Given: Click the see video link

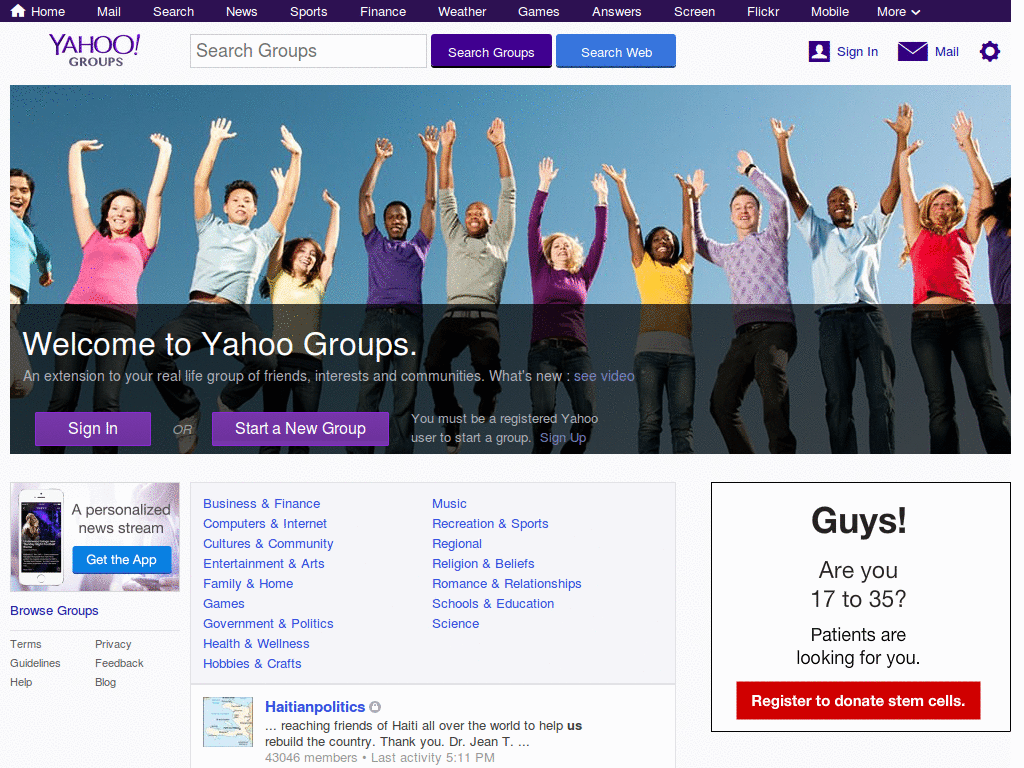Looking at the screenshot, I should (604, 376).
